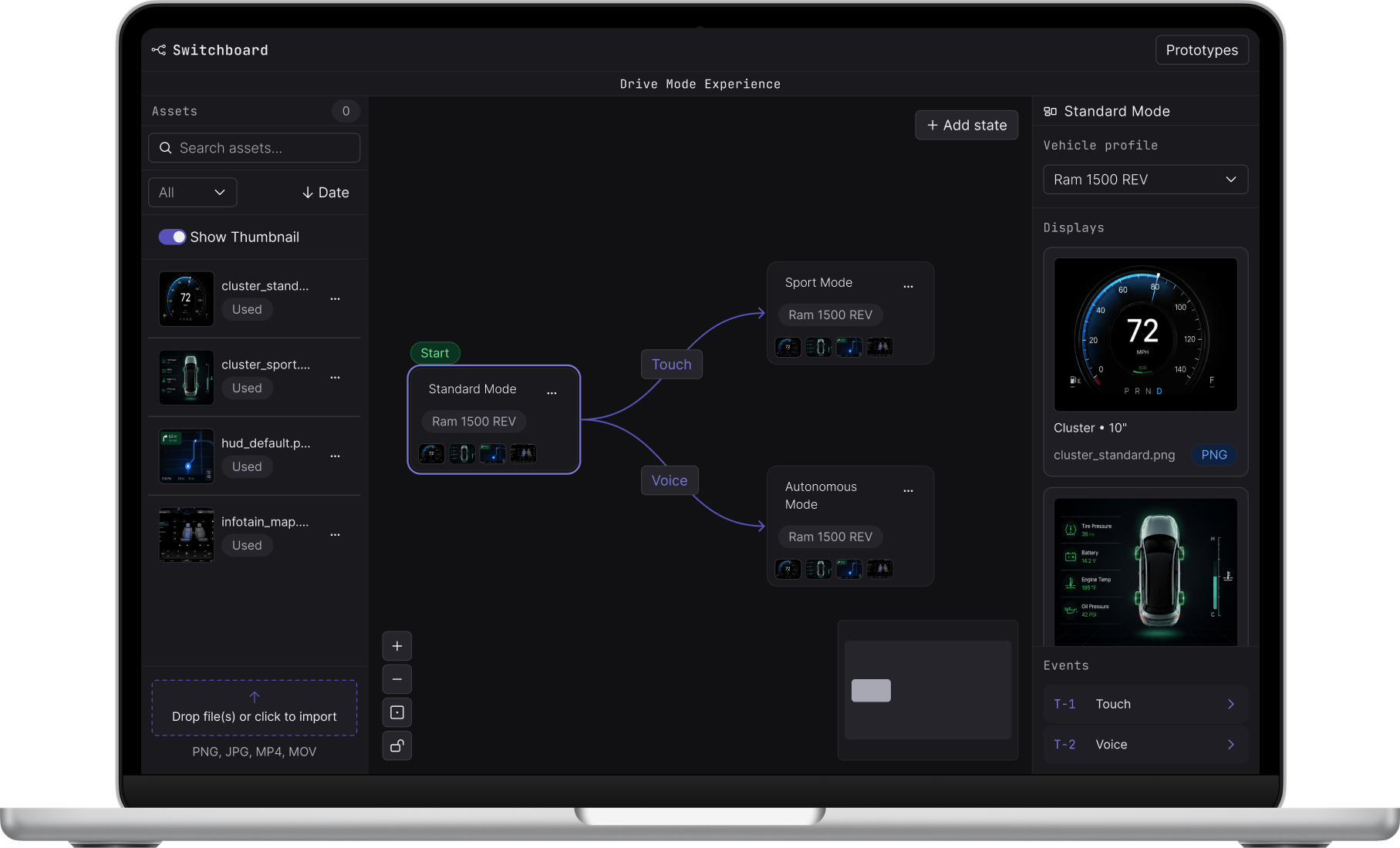Click the canvas minimap viewport
The image size is (1400, 848).
click(x=871, y=691)
